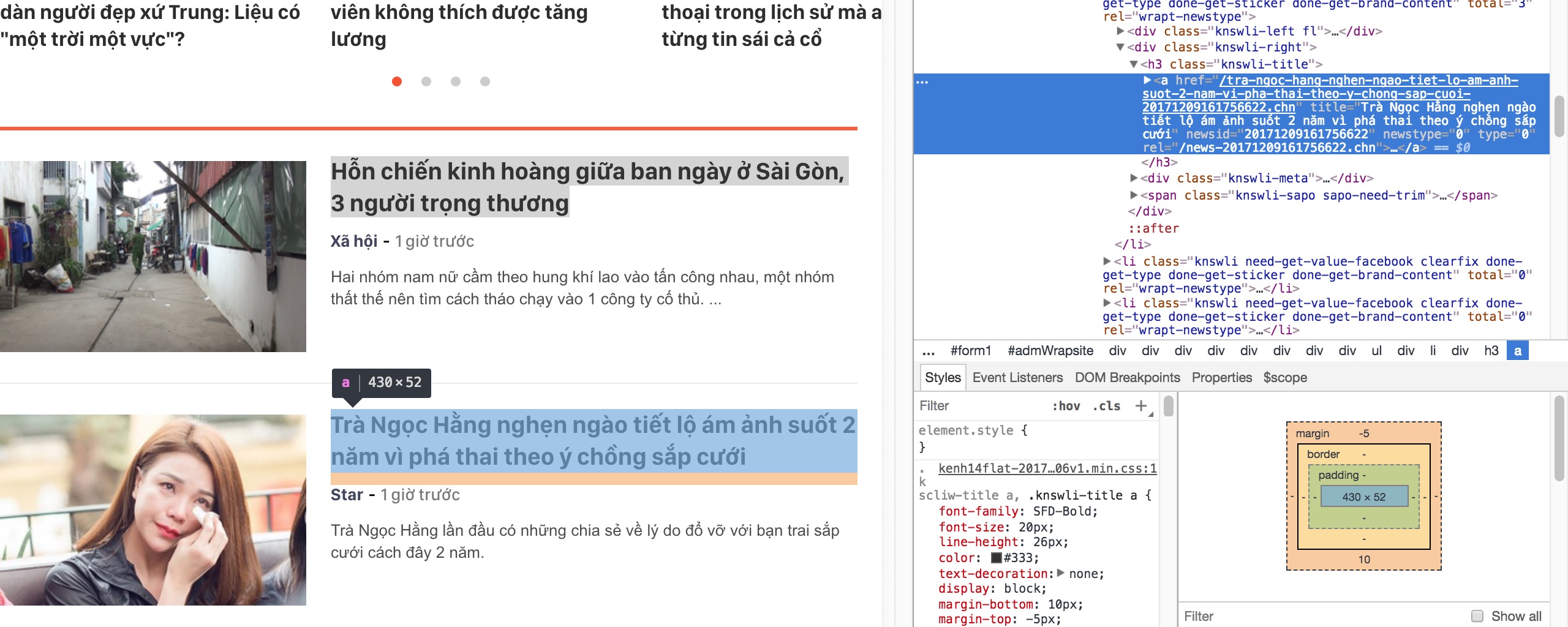Switch to the Event Listeners tab

click(x=1017, y=378)
